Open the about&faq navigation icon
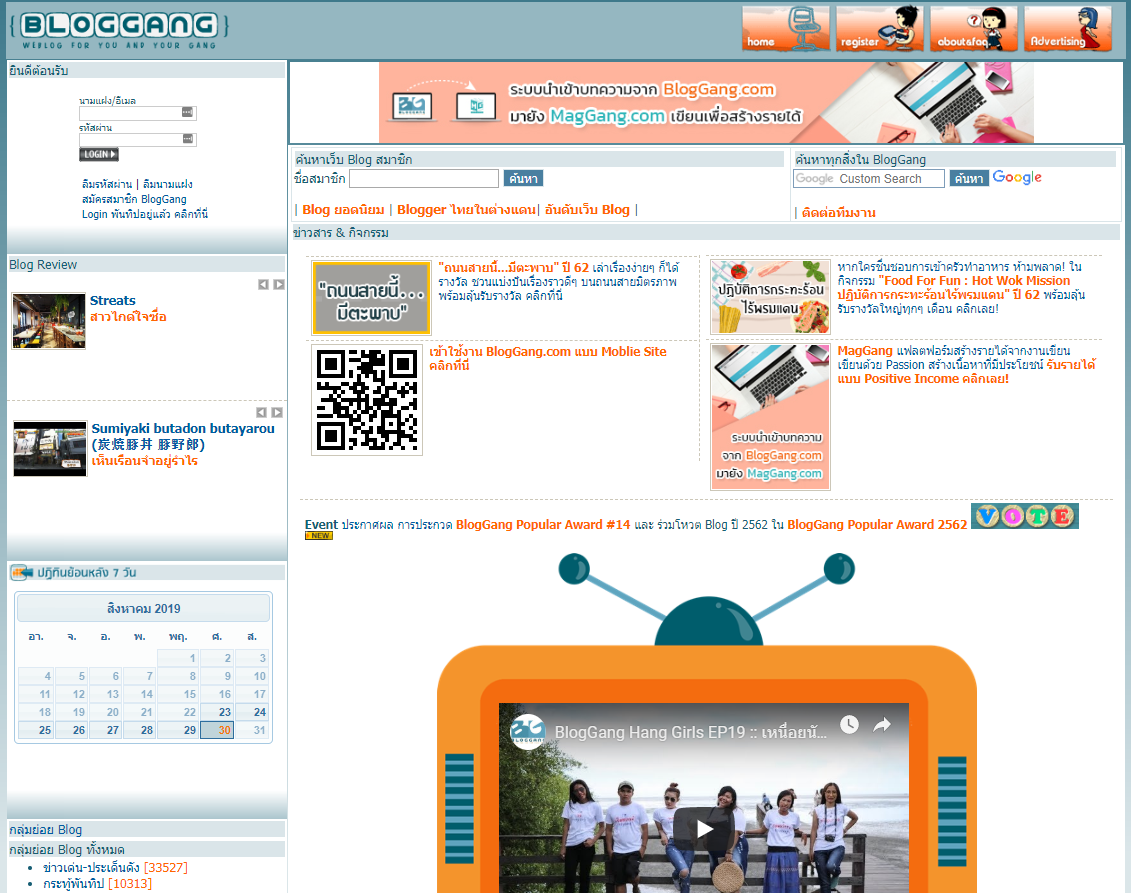 (973, 29)
